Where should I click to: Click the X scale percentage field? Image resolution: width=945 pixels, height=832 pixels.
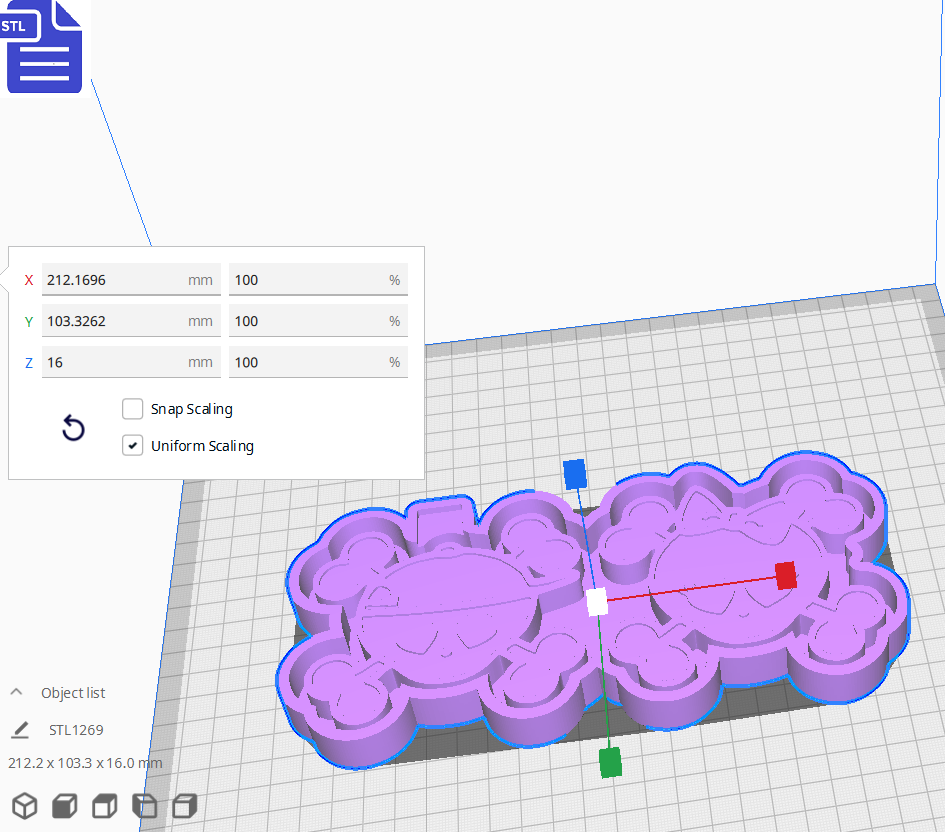[x=305, y=280]
